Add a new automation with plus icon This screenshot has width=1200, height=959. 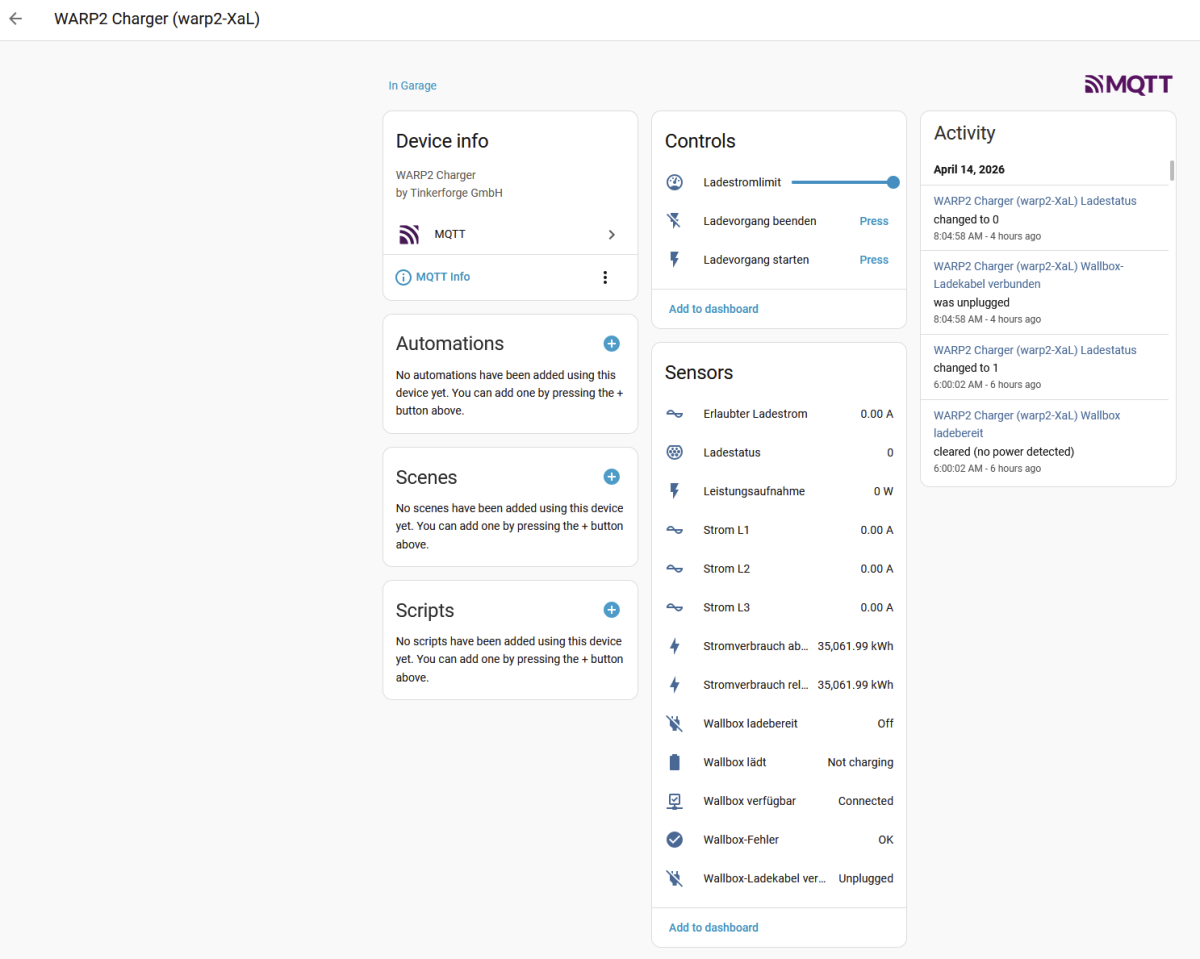[611, 343]
